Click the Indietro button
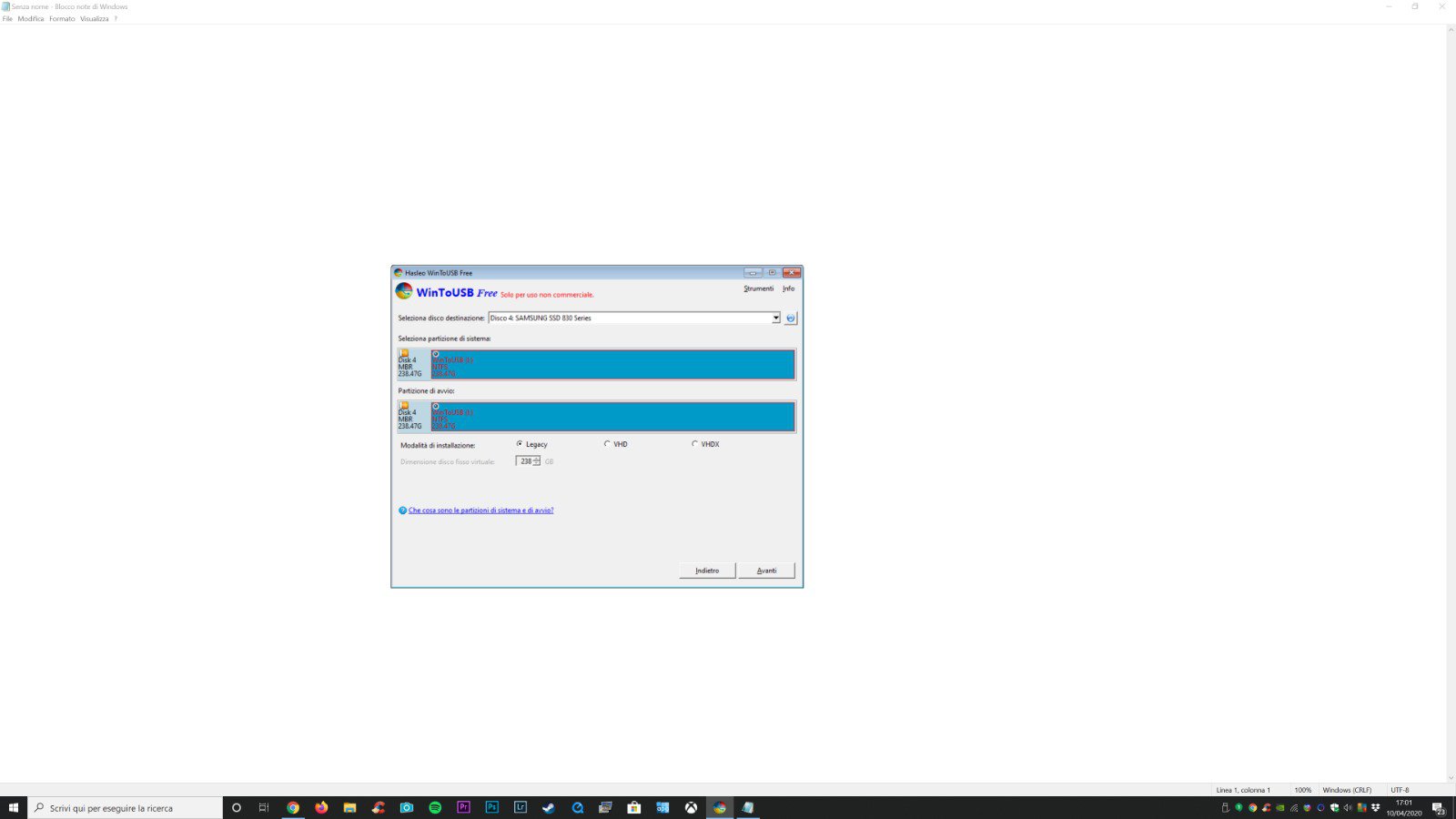 click(x=707, y=571)
